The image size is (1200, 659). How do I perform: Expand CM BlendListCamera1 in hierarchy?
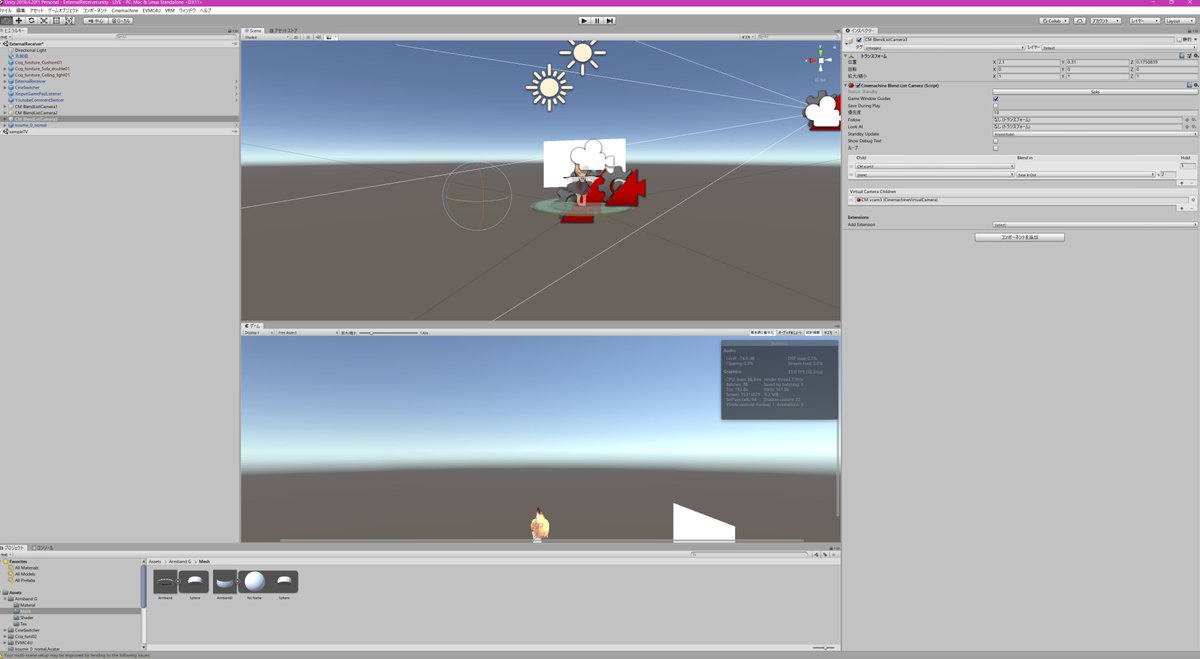[4, 107]
